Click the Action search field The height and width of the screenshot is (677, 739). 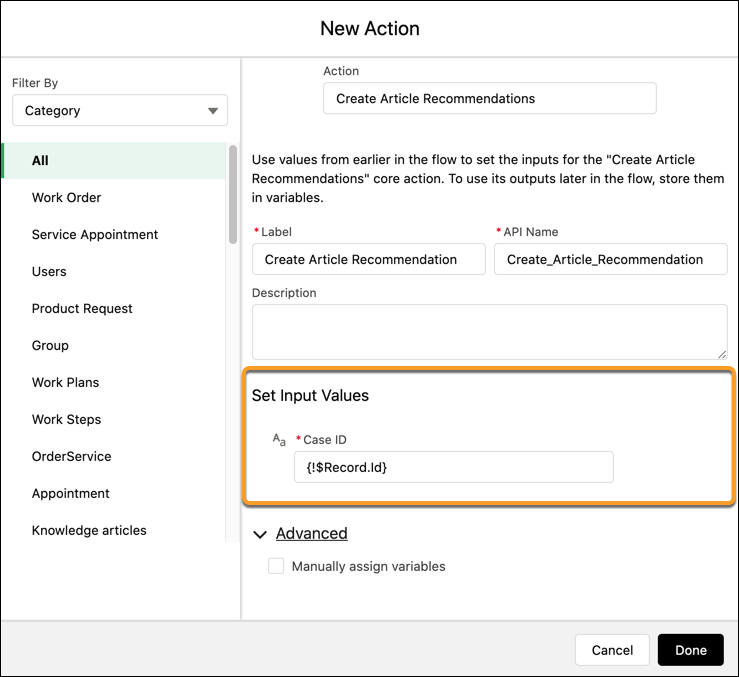(x=490, y=98)
